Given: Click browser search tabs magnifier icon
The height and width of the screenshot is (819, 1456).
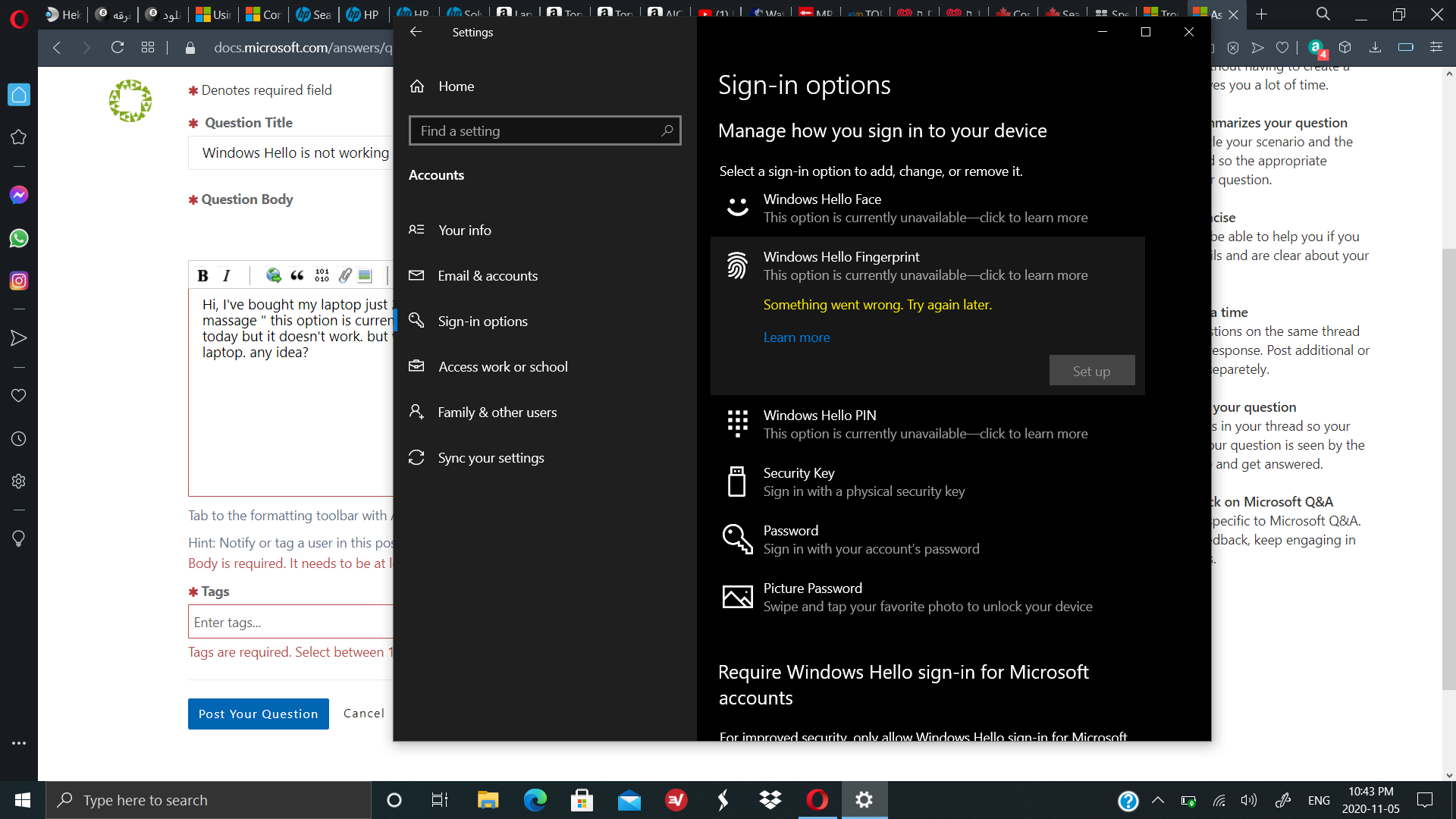Looking at the screenshot, I should click(x=1323, y=14).
